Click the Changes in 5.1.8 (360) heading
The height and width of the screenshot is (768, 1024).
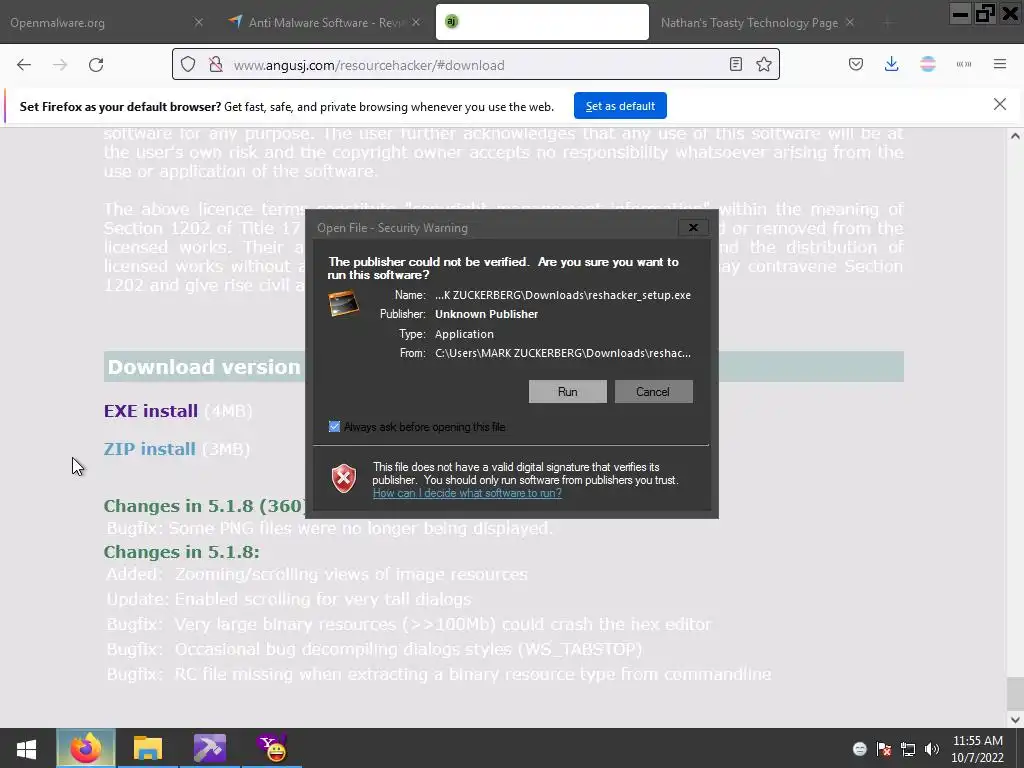204,506
